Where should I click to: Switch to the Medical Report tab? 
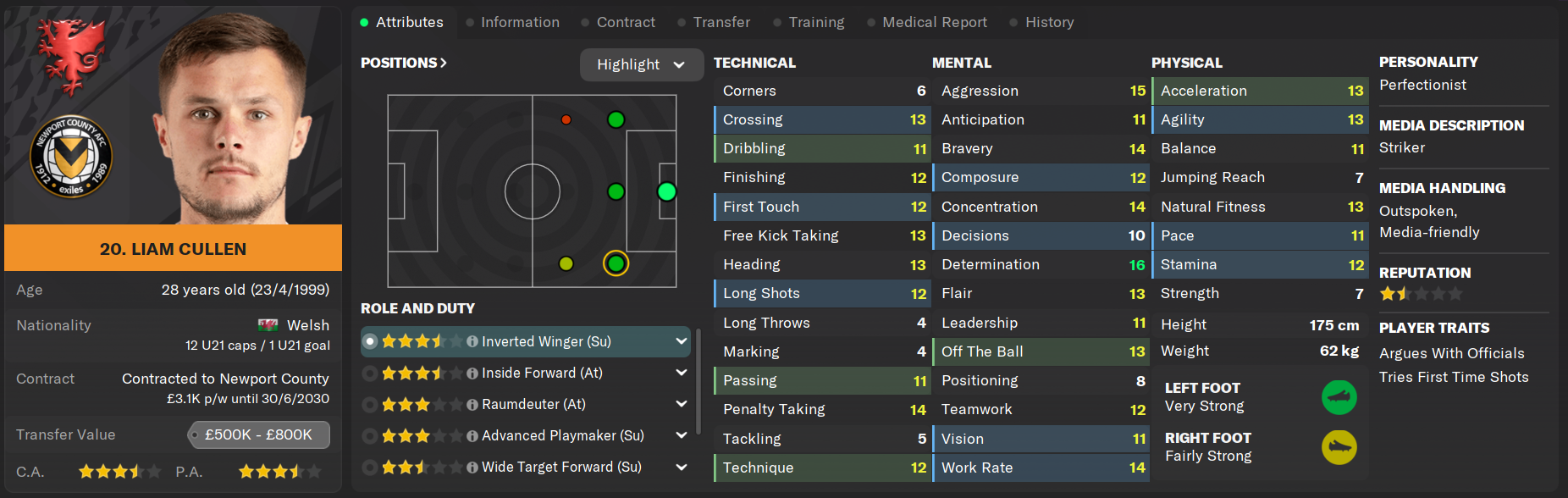click(x=934, y=22)
